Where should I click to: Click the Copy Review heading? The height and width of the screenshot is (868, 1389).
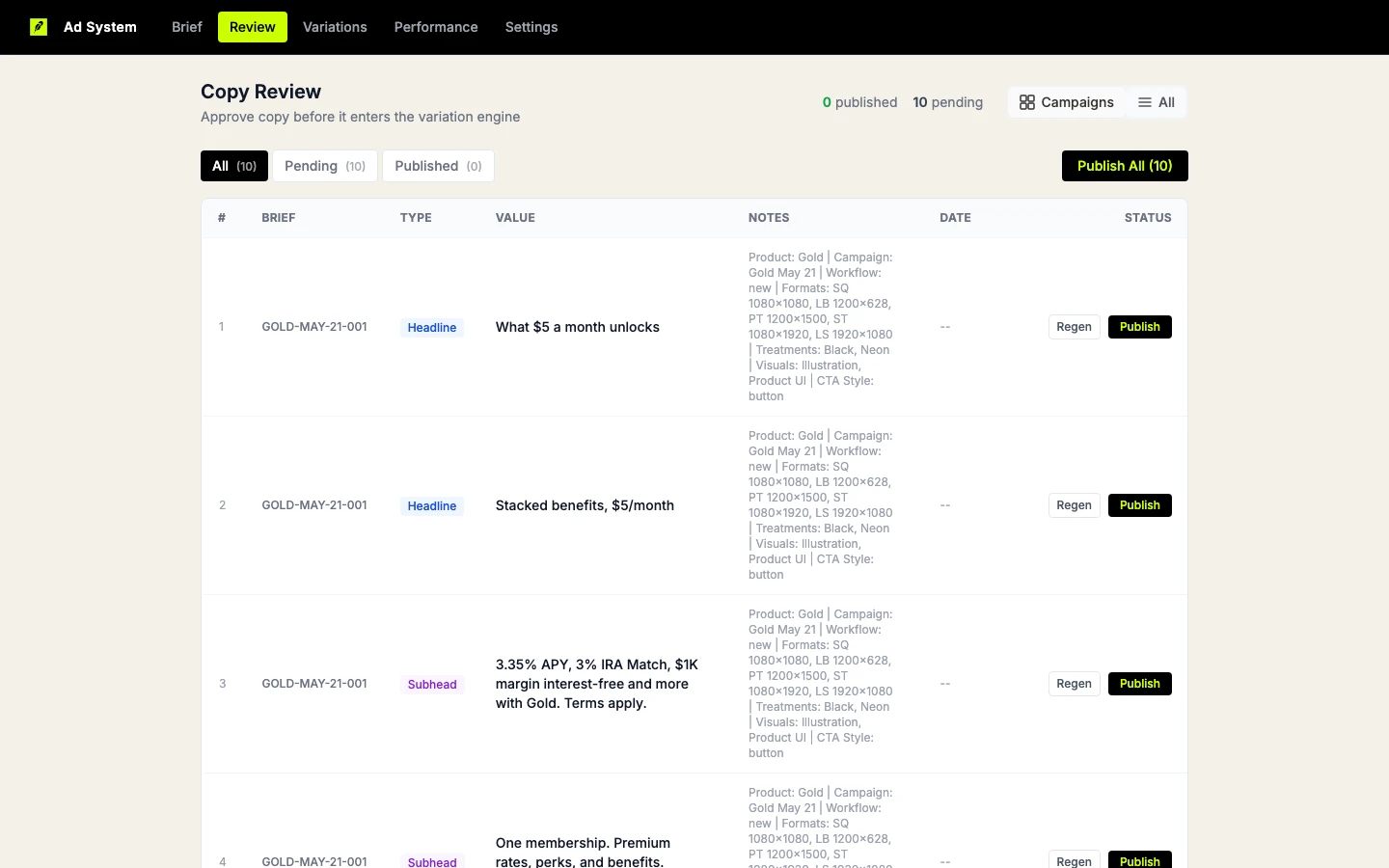pyautogui.click(x=260, y=92)
